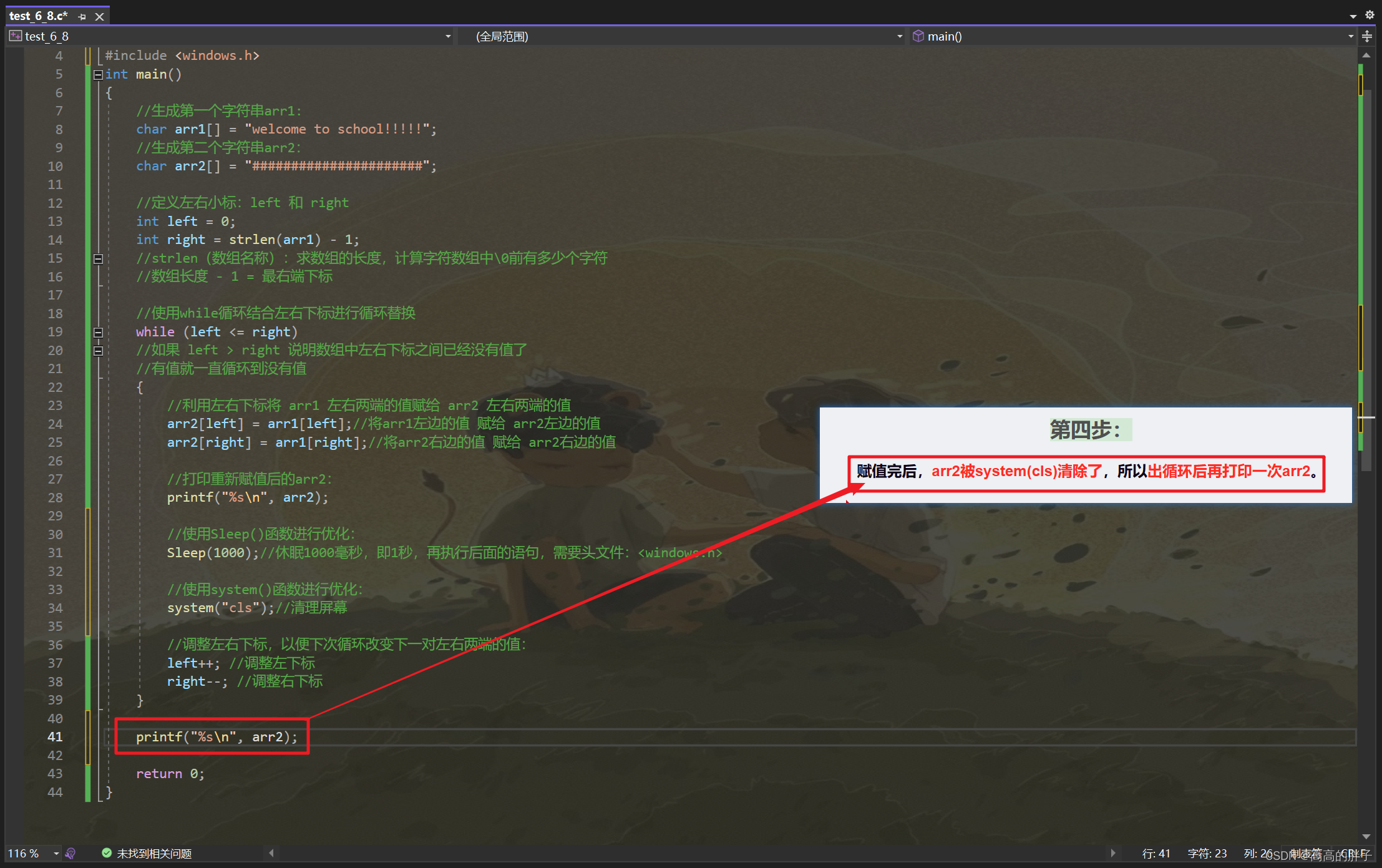Click horizontal scrollbar right arrow
Image resolution: width=1382 pixels, height=868 pixels.
1113,853
